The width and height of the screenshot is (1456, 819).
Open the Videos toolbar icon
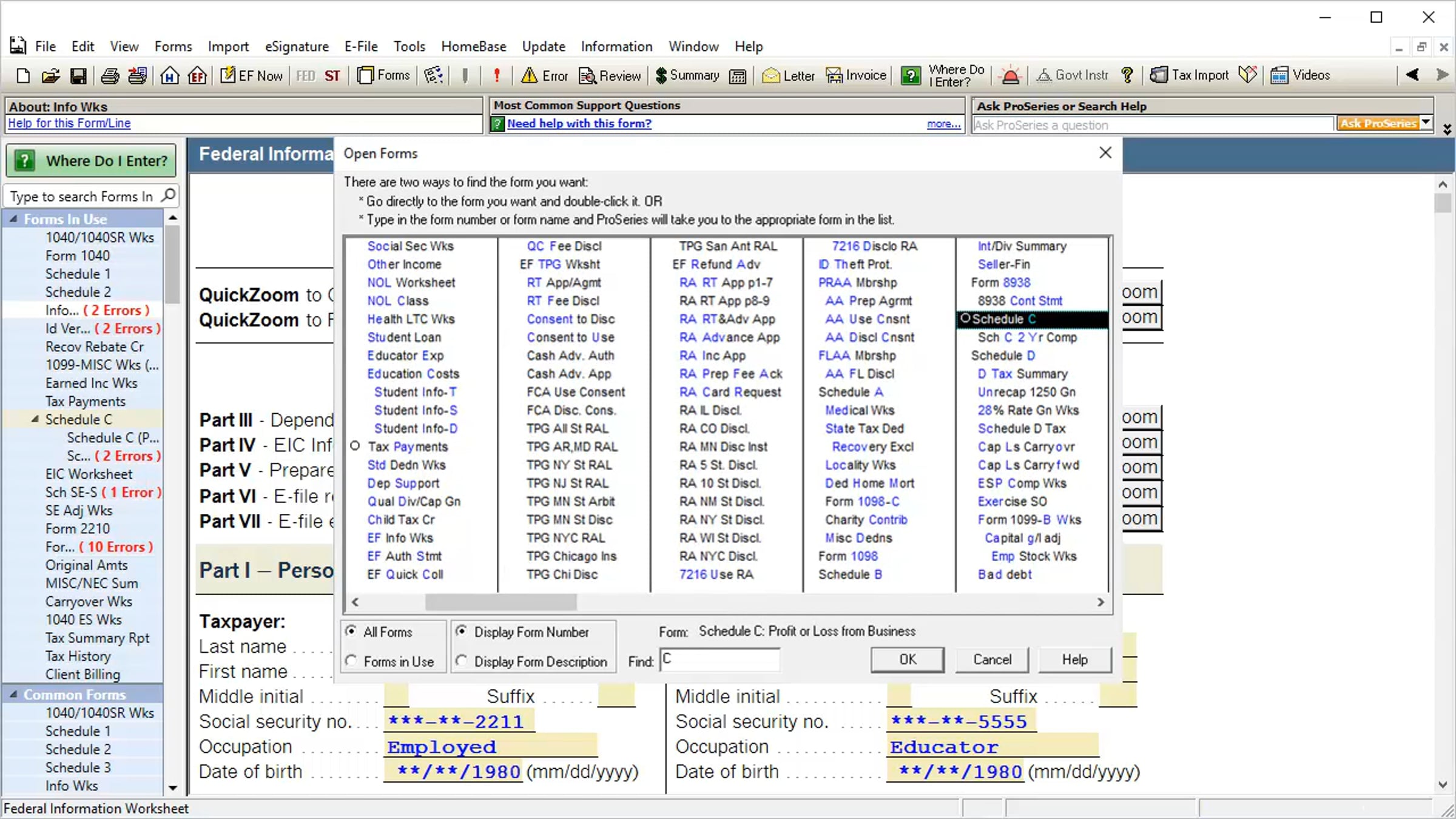coord(1279,75)
